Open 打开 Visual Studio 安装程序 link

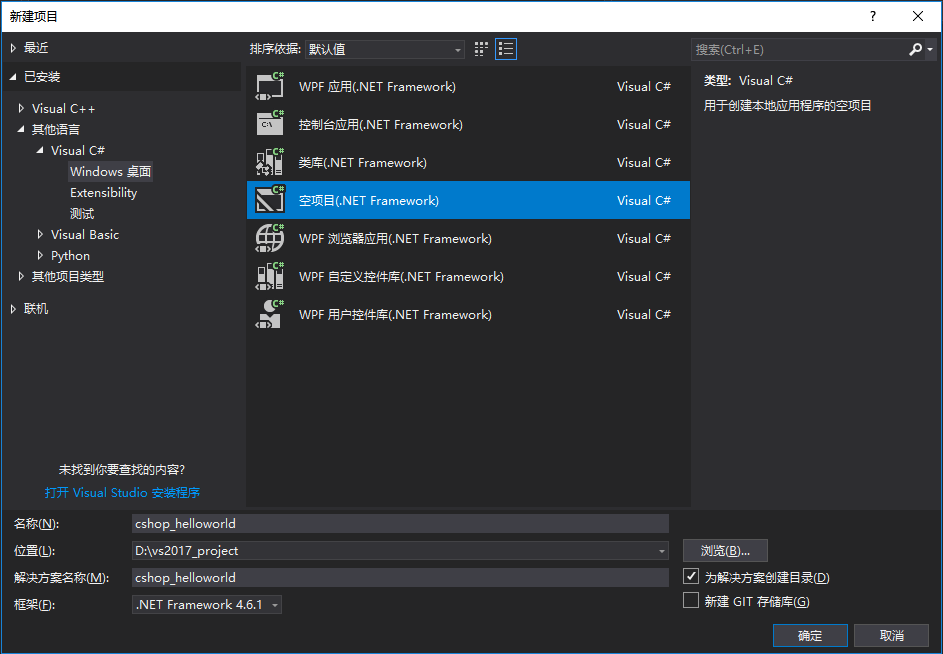[x=122, y=492]
